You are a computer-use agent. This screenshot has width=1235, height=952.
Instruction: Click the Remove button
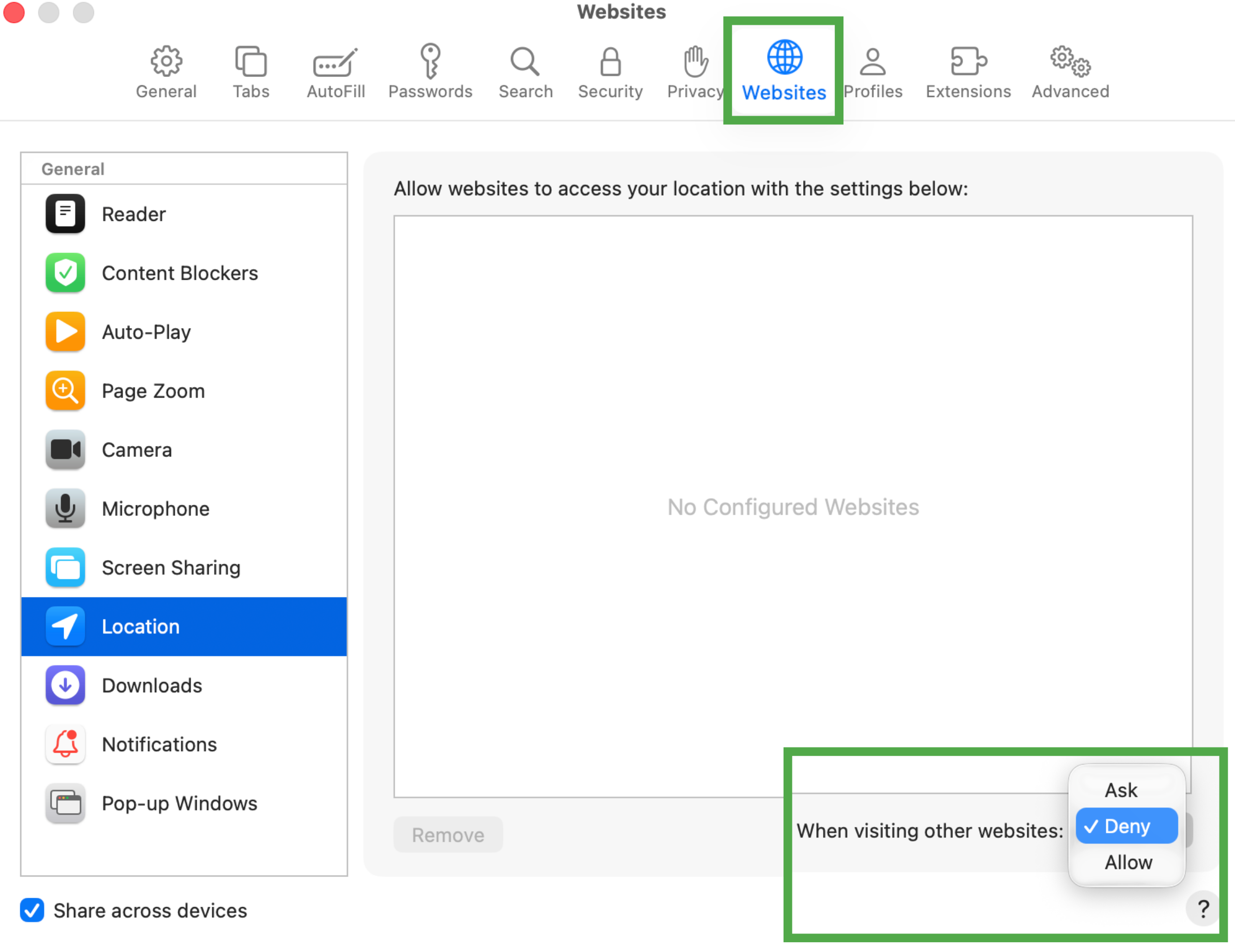coord(448,834)
